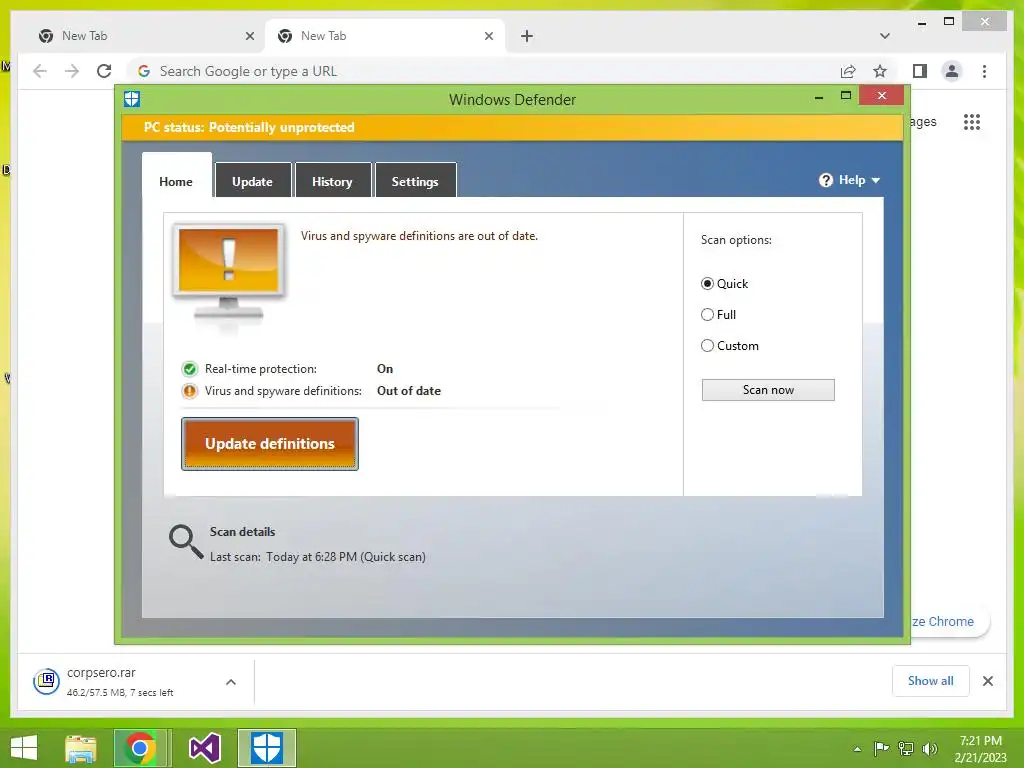Select Custom scan option
1024x768 pixels.
click(x=707, y=345)
